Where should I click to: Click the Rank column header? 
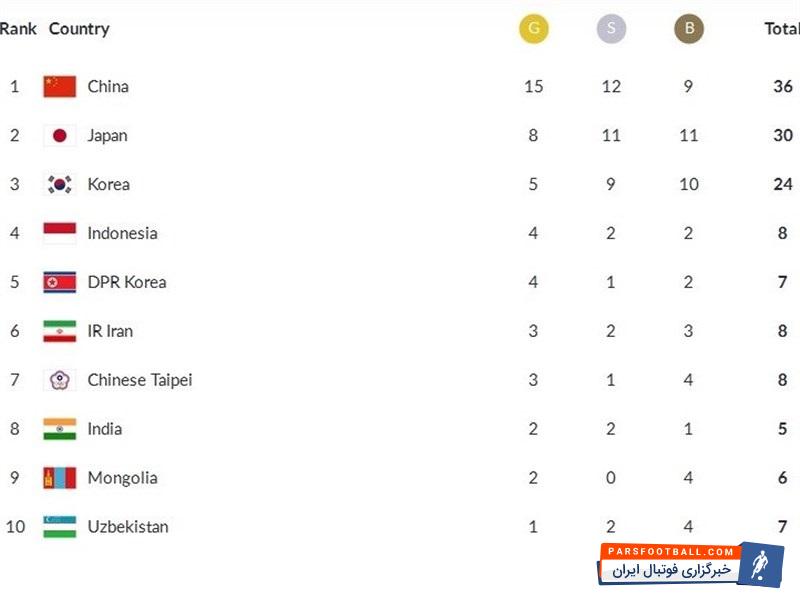pos(18,29)
